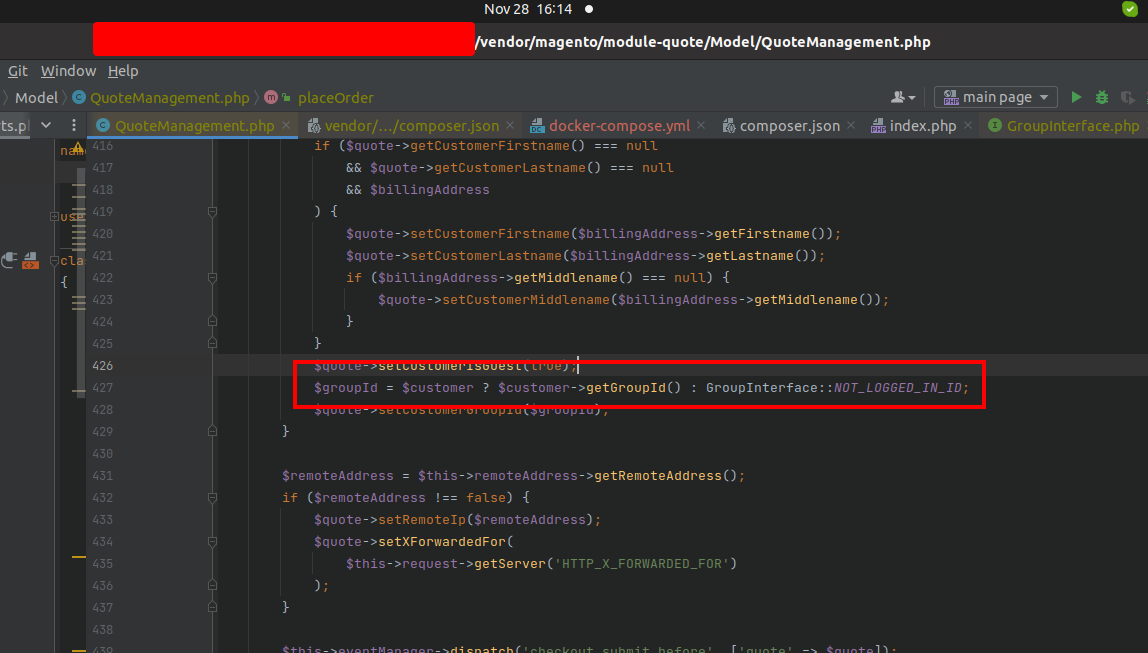
Task: Run 'main page' with coverage icon
Action: click(1128, 97)
